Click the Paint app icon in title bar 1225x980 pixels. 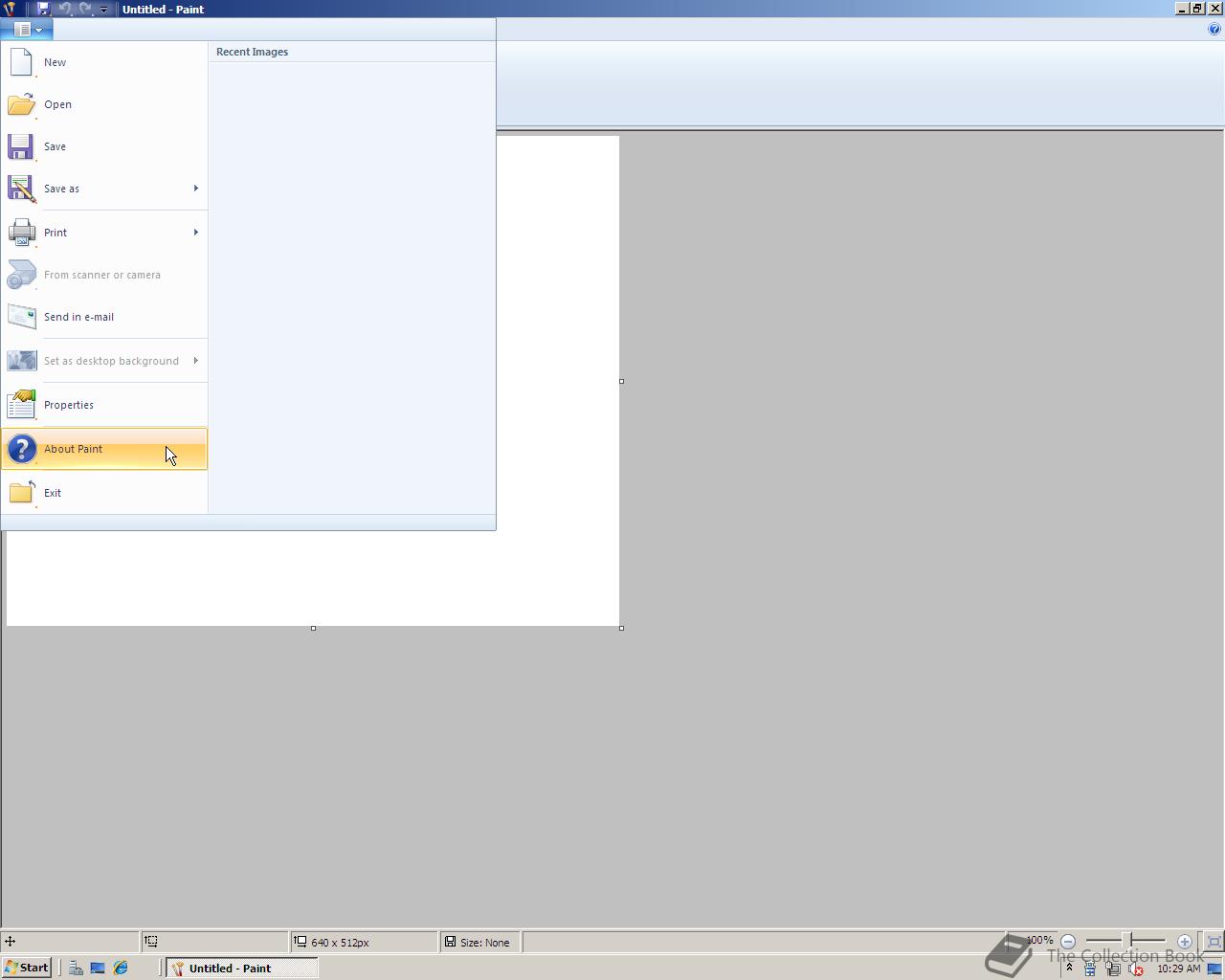(x=9, y=9)
